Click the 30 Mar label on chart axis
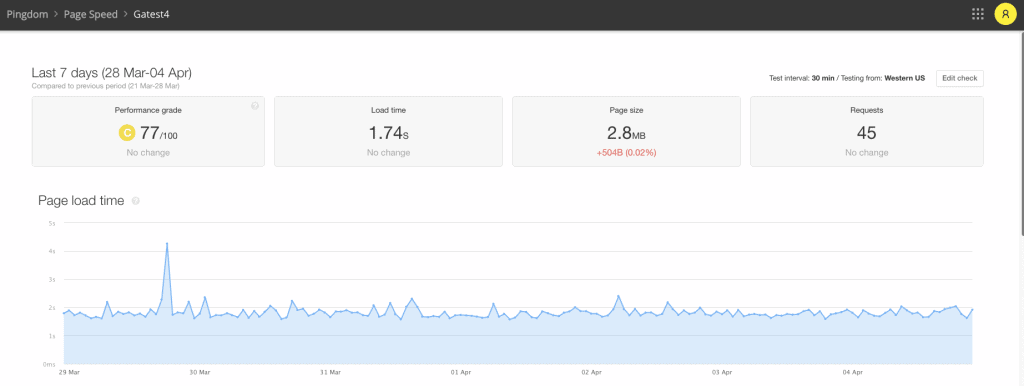The height and width of the screenshot is (386, 1024). click(x=200, y=372)
